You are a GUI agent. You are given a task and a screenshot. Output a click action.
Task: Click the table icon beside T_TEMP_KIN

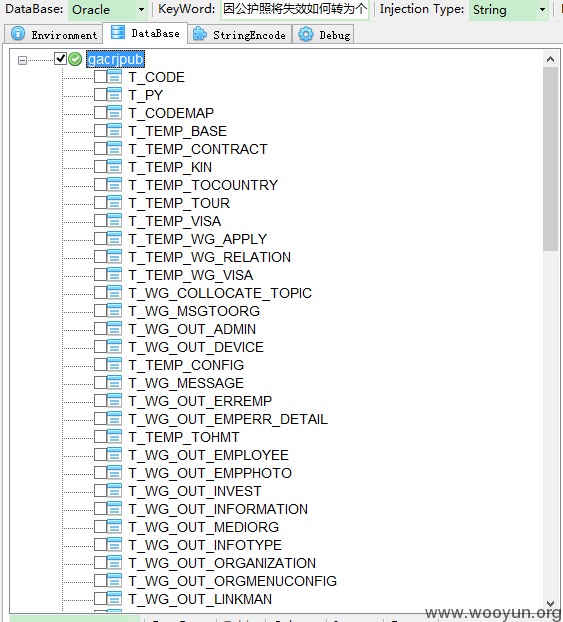[x=115, y=167]
